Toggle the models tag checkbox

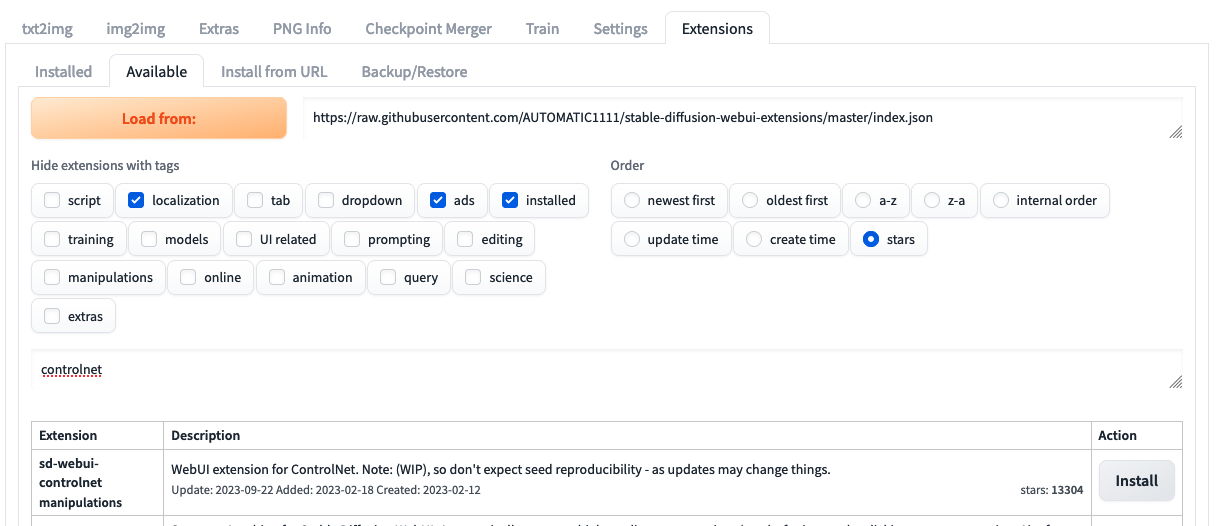click(149, 239)
